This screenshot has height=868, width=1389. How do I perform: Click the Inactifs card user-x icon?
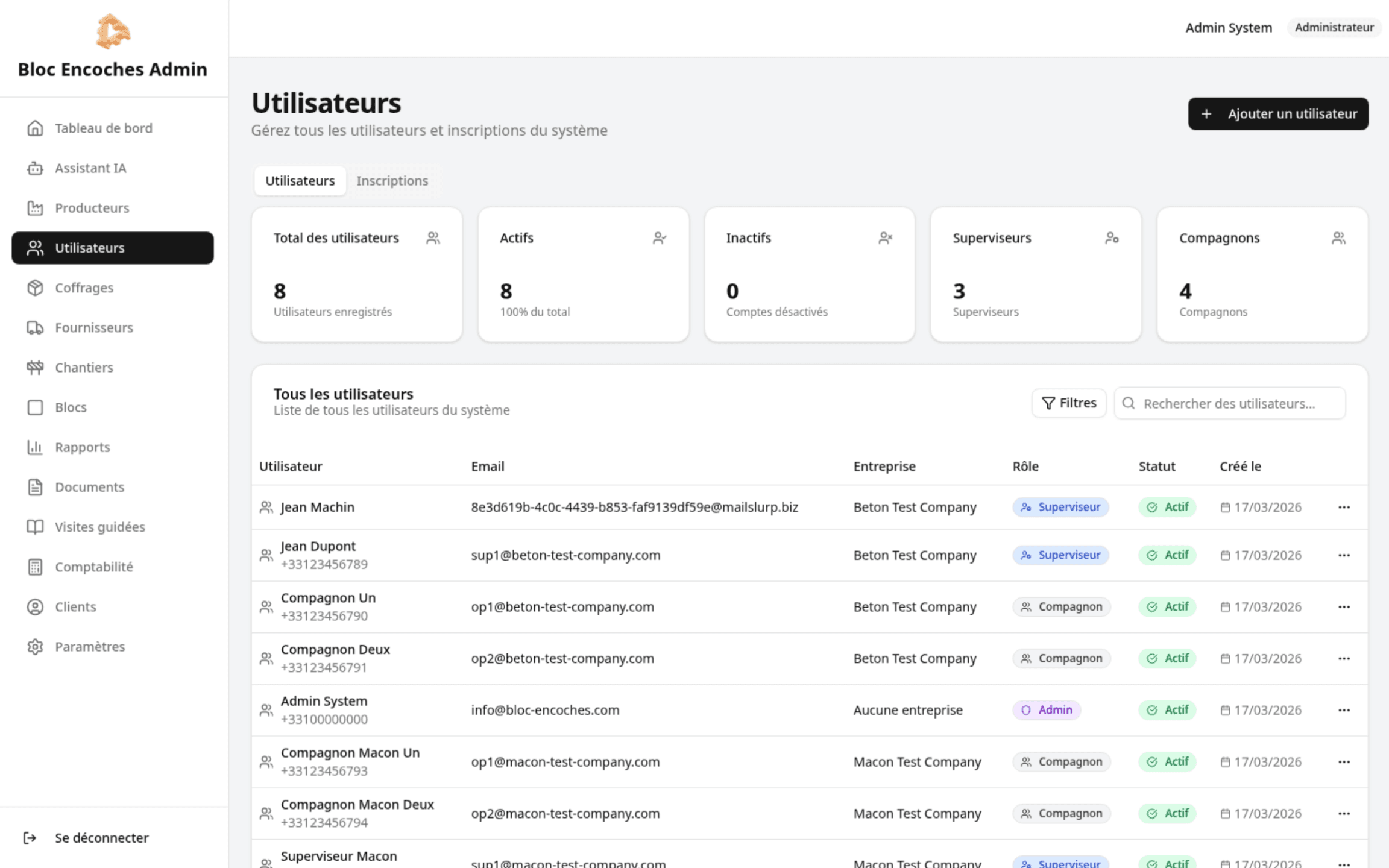pos(886,238)
